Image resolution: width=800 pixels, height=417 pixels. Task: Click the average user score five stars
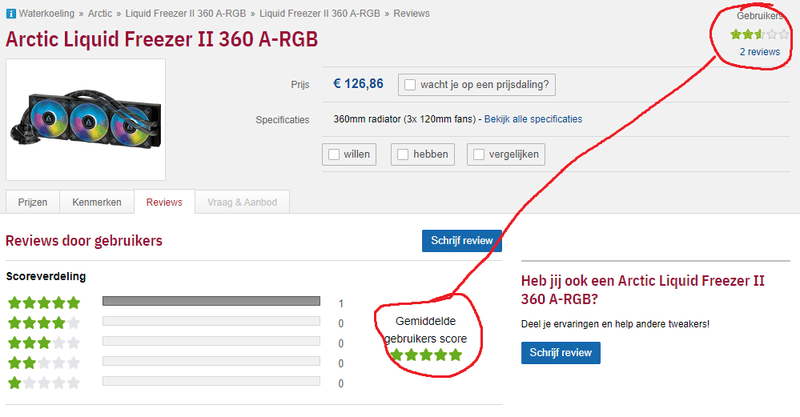coord(426,355)
